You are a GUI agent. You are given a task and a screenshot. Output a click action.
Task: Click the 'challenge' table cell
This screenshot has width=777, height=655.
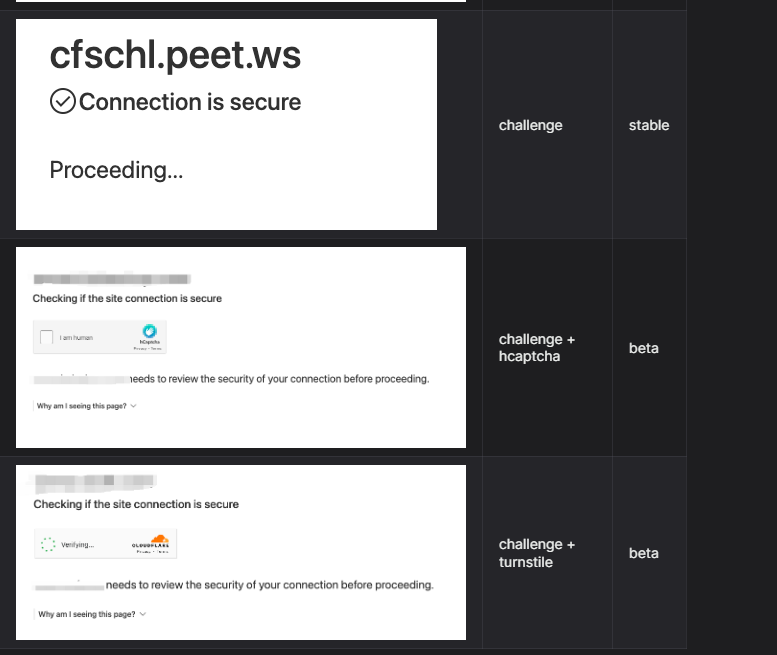[x=547, y=125]
